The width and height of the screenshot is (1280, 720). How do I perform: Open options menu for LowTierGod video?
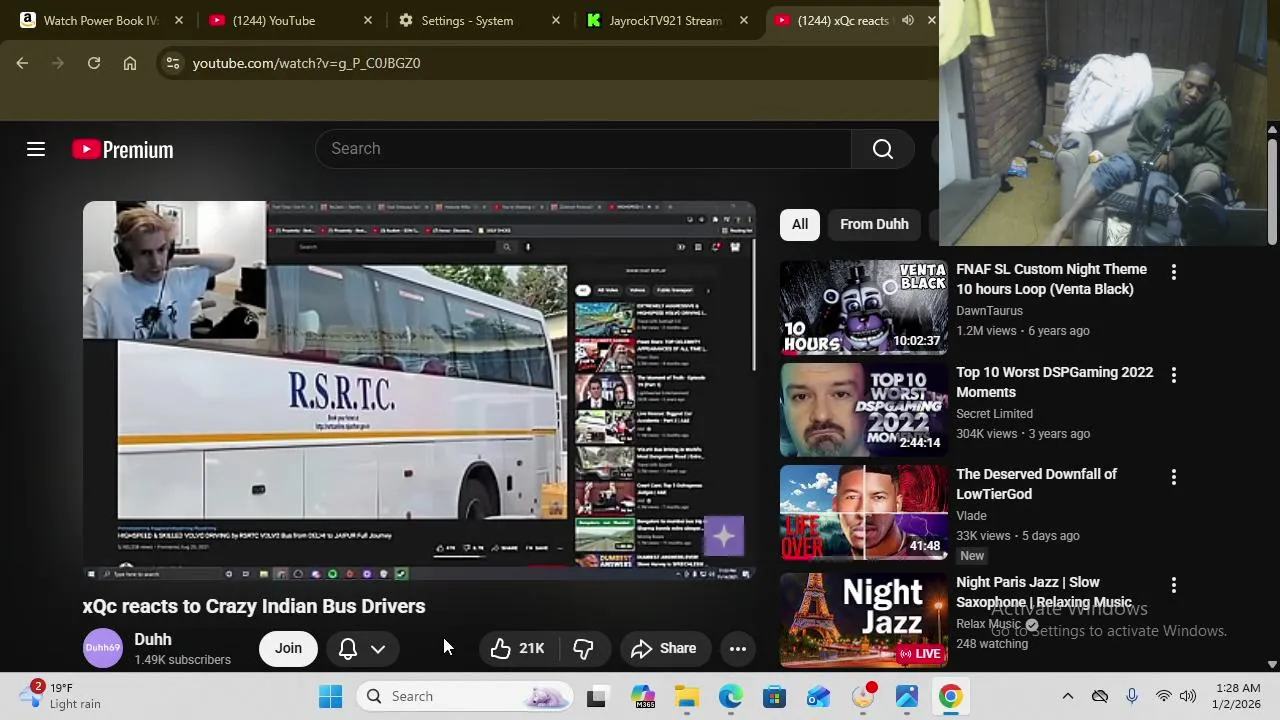click(x=1174, y=477)
